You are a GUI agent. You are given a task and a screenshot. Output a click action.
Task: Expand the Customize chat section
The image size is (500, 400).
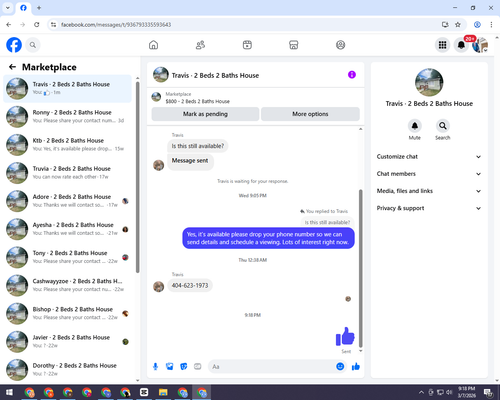[x=429, y=157]
